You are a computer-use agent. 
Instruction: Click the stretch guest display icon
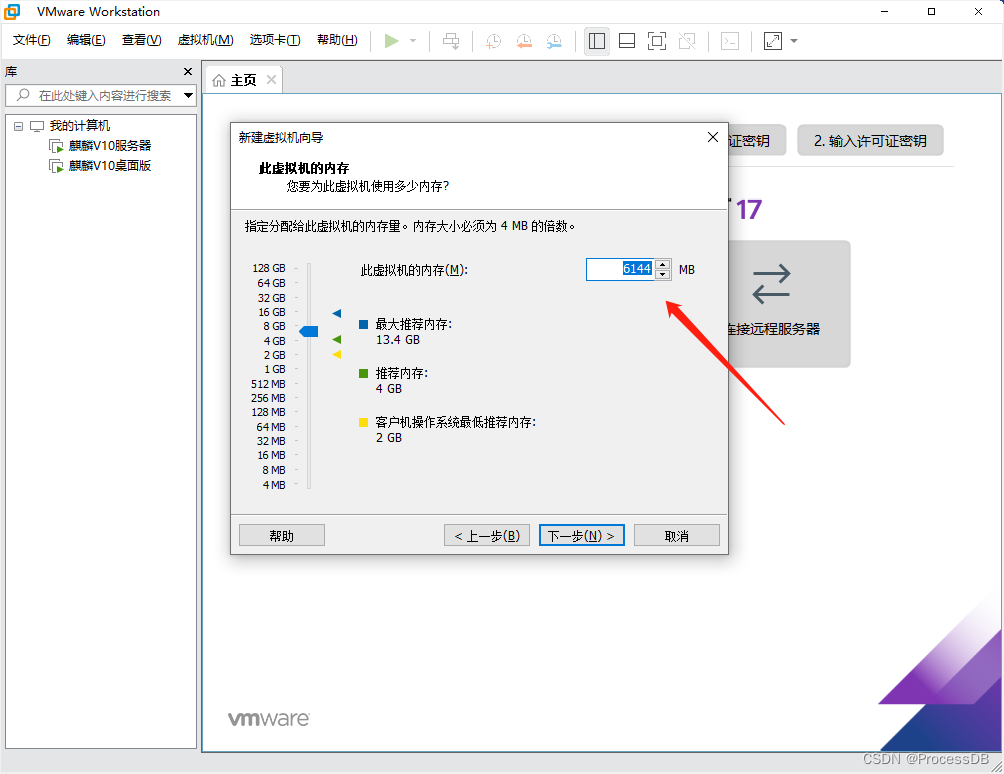tap(773, 41)
